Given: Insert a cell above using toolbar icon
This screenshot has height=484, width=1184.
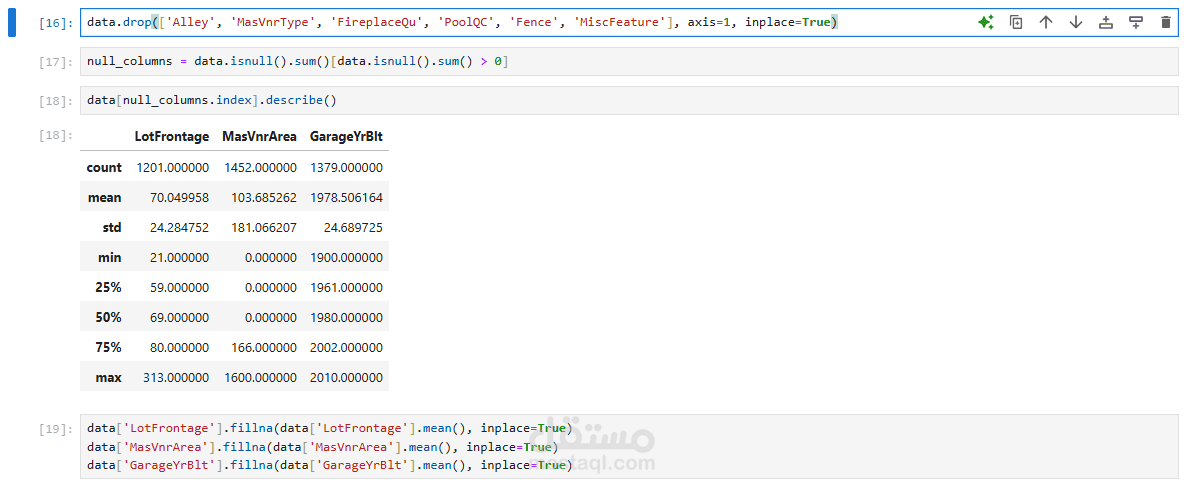Looking at the screenshot, I should [1106, 23].
